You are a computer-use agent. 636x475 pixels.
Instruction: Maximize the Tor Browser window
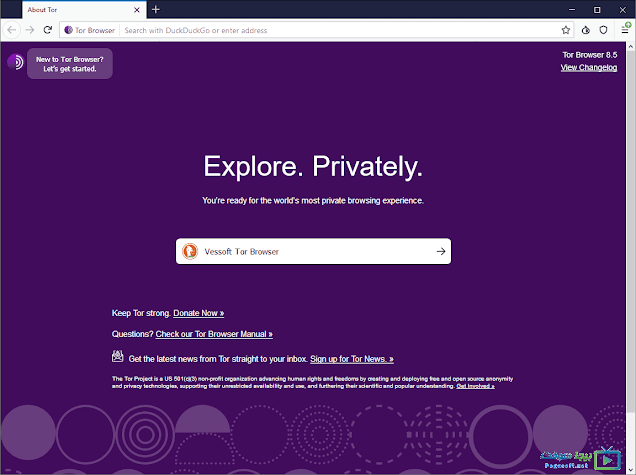(597, 10)
